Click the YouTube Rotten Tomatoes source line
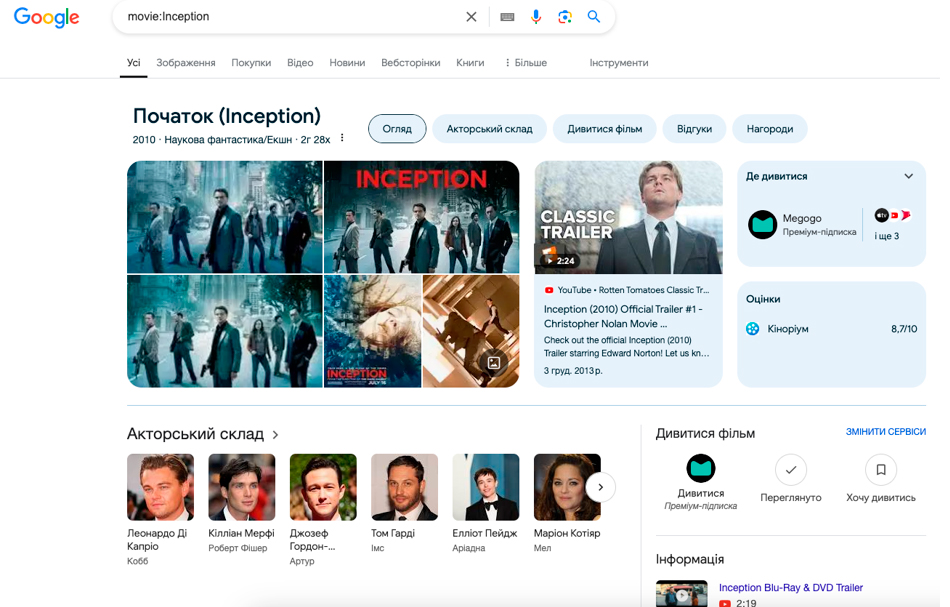This screenshot has width=950, height=607. [x=627, y=290]
